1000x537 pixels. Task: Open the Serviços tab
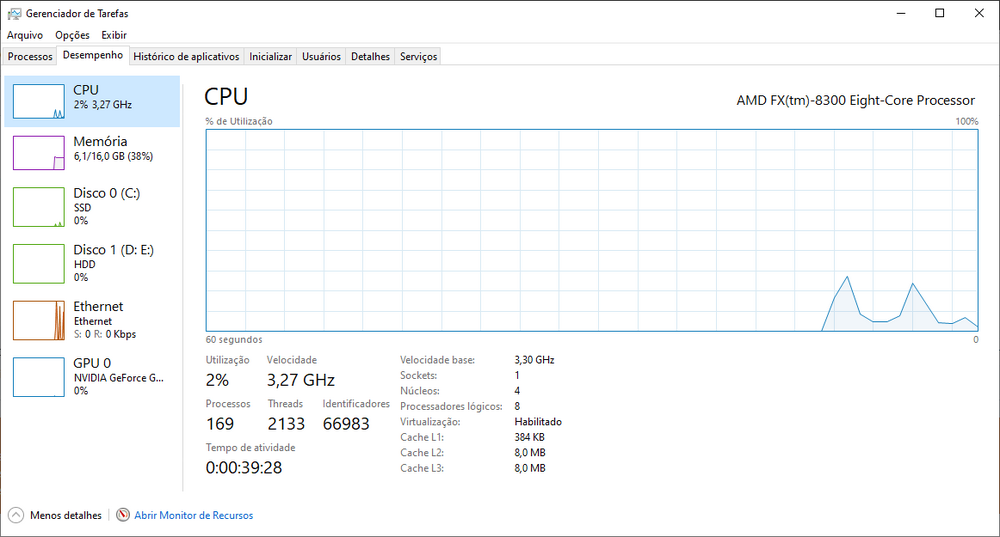[x=418, y=57]
